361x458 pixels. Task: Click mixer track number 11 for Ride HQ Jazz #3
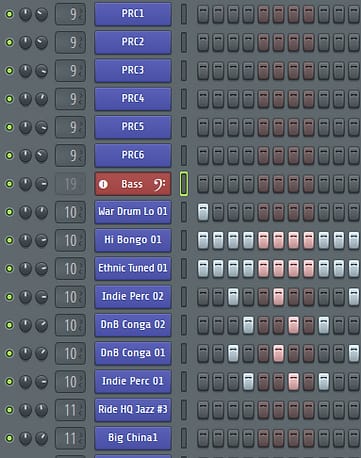coord(70,410)
